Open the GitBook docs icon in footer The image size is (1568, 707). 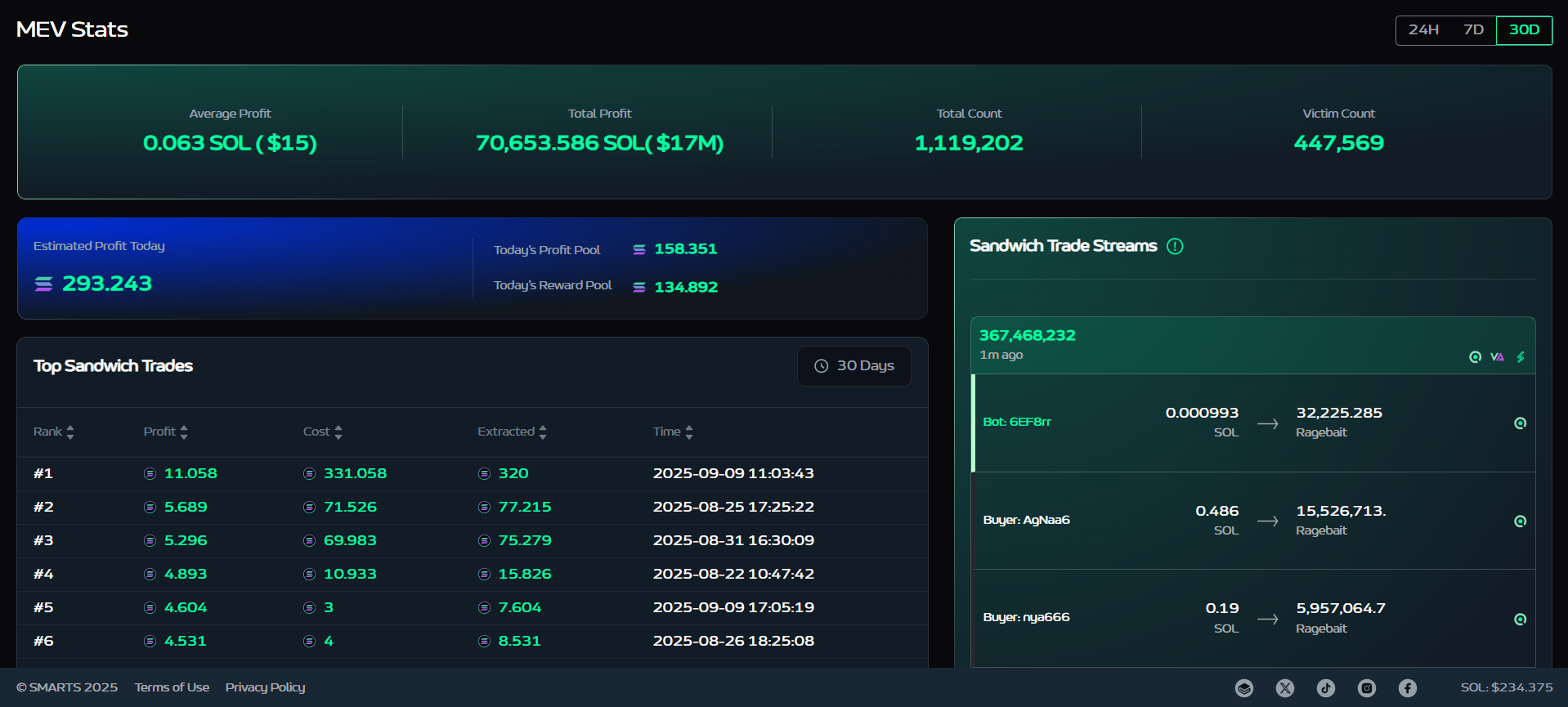[x=1244, y=688]
